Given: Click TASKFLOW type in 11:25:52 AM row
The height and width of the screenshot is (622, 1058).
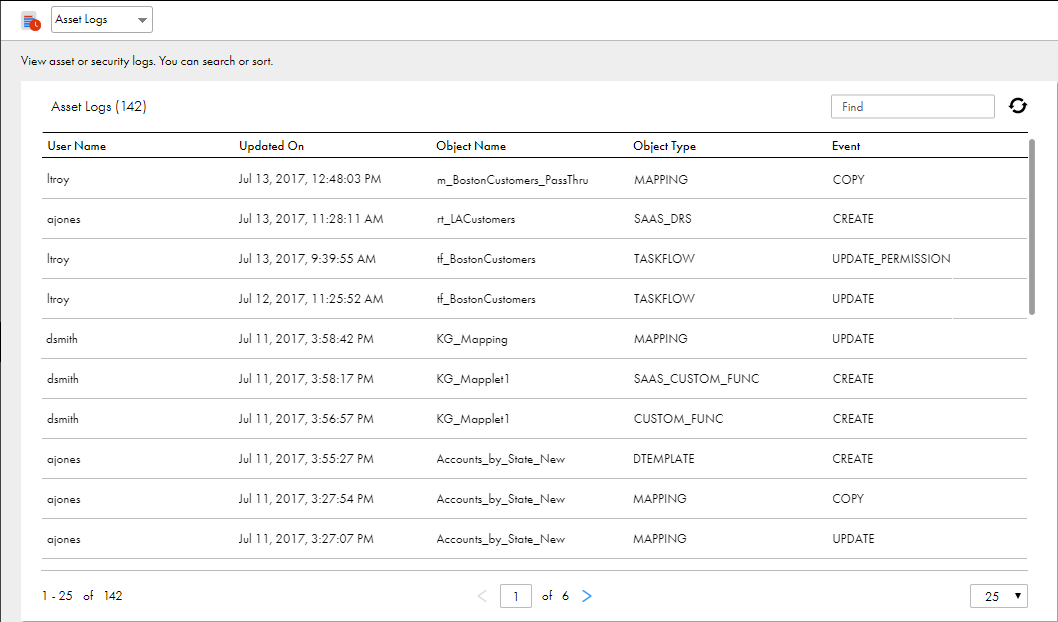Looking at the screenshot, I should click(664, 299).
